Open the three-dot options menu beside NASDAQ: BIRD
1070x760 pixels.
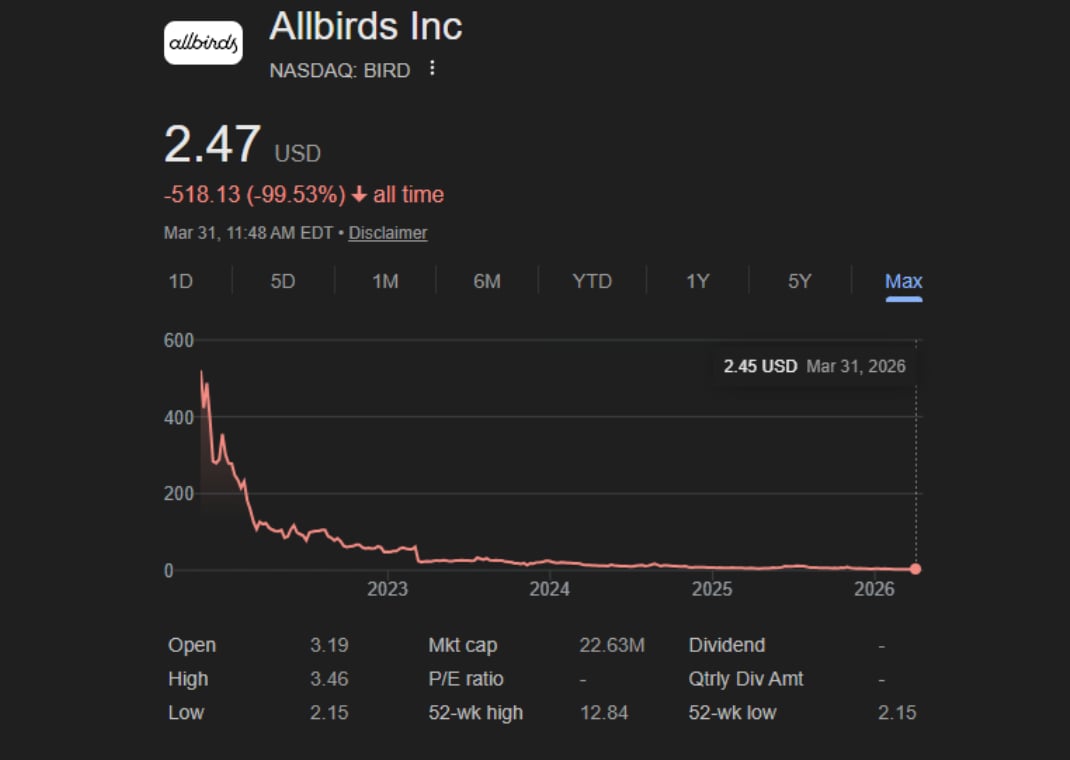pyautogui.click(x=434, y=69)
